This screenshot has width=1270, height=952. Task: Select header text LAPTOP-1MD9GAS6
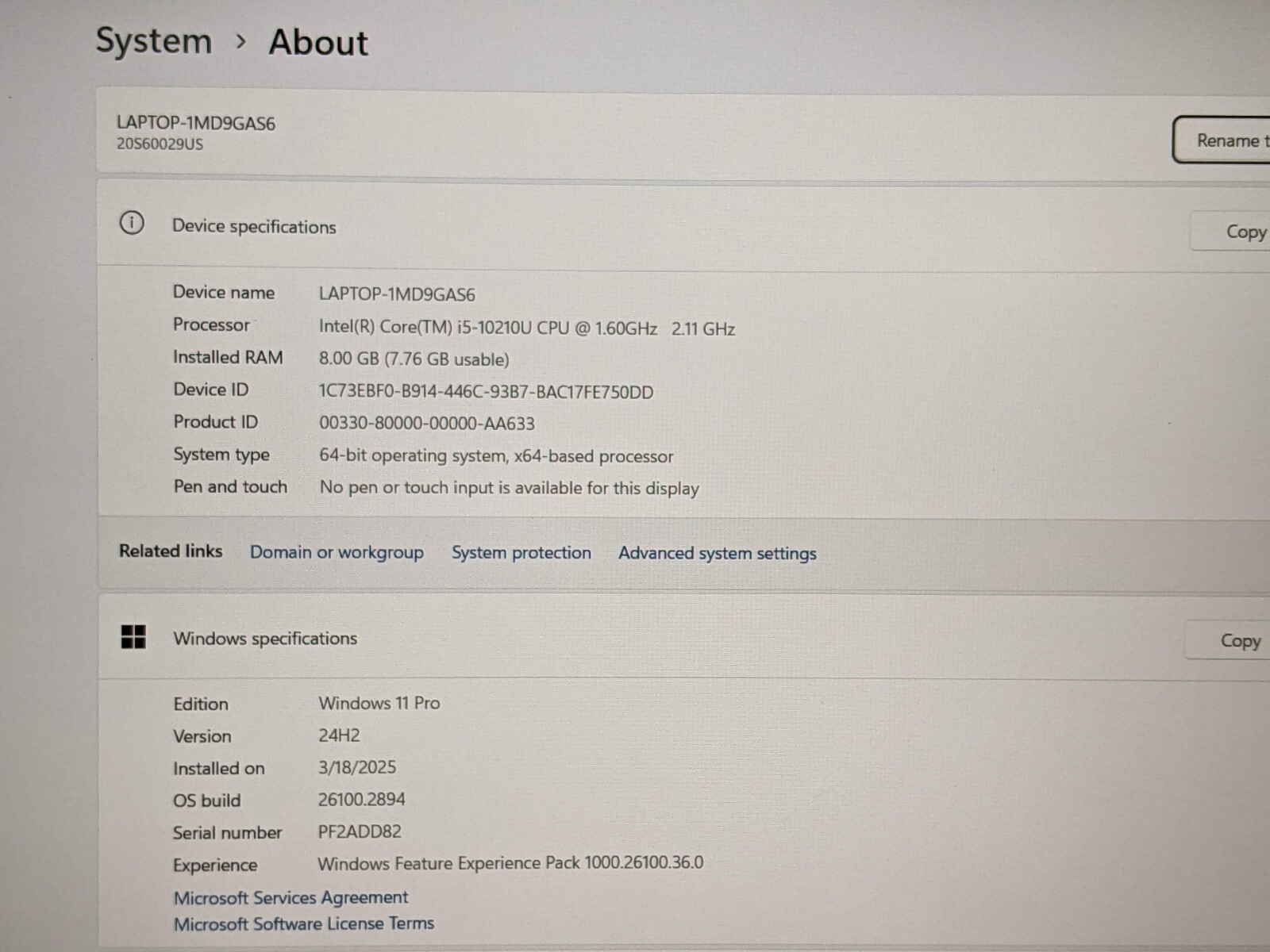coord(196,123)
